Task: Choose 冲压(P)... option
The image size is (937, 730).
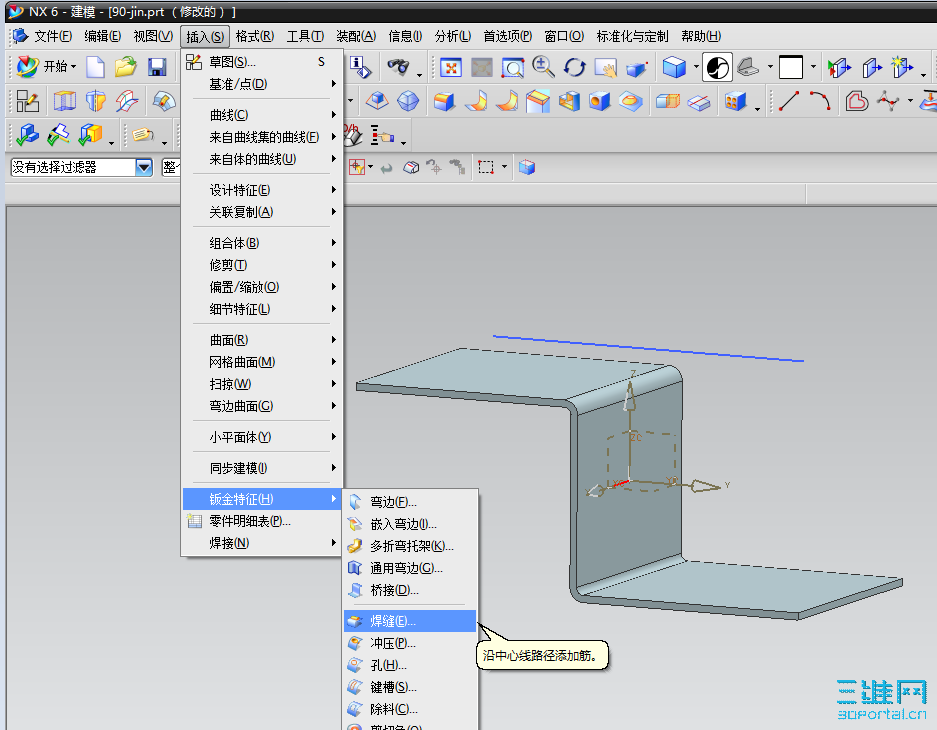Action: click(x=410, y=643)
